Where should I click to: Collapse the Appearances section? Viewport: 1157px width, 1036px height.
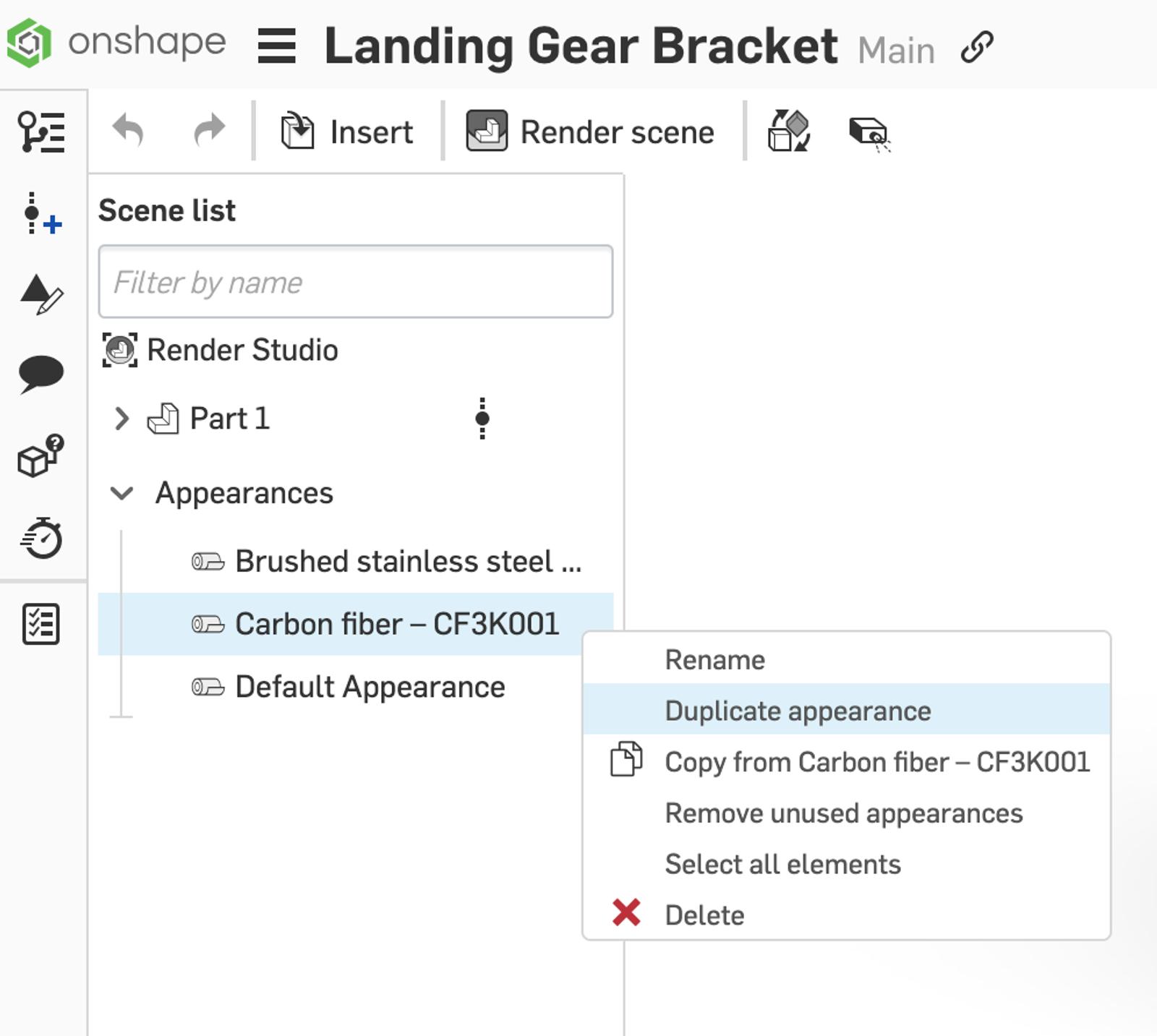click(x=121, y=494)
